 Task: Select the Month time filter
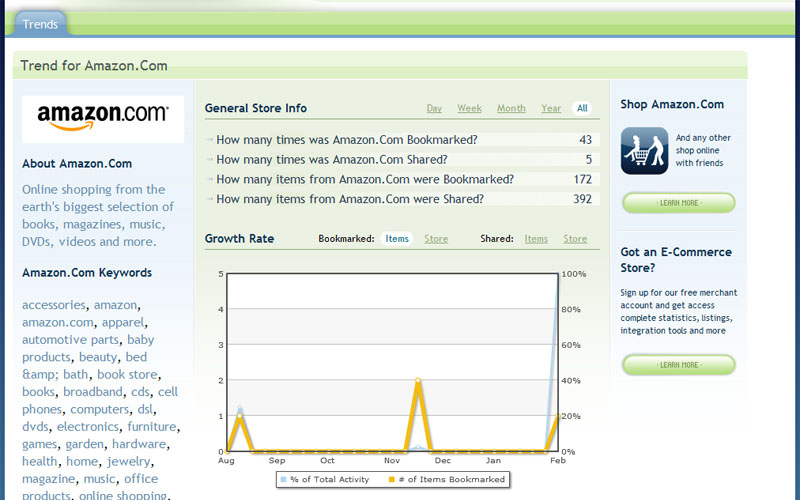point(511,108)
